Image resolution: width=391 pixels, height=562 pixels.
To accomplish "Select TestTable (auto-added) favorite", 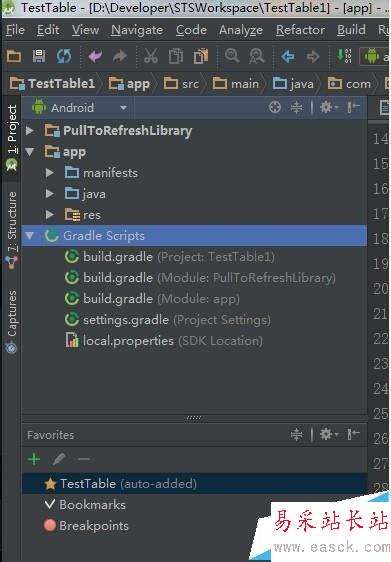I will tap(195, 484).
